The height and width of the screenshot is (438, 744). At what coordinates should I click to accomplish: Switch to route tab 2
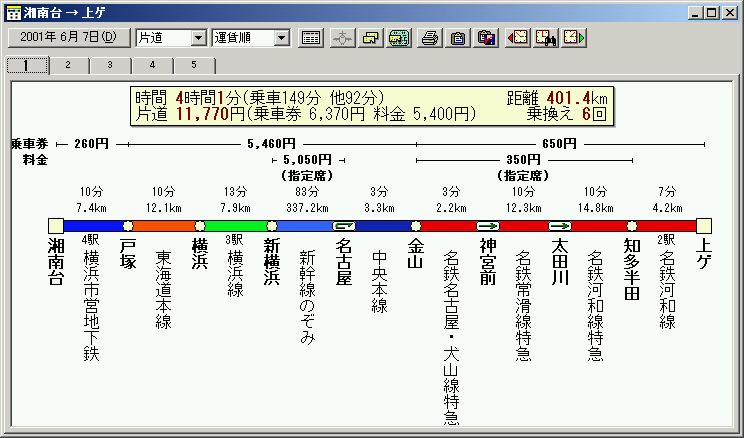[68, 65]
